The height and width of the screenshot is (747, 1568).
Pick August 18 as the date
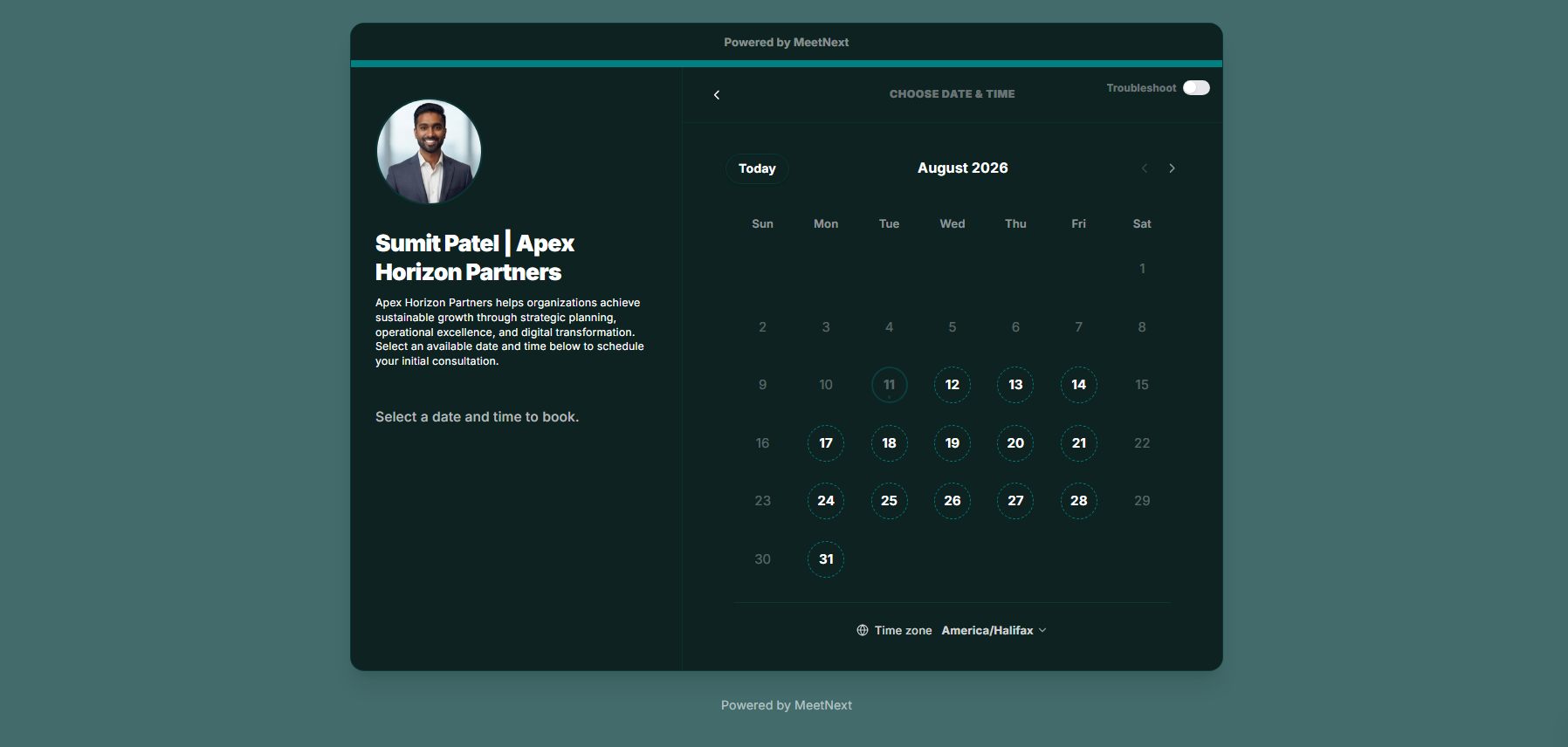[x=889, y=443]
